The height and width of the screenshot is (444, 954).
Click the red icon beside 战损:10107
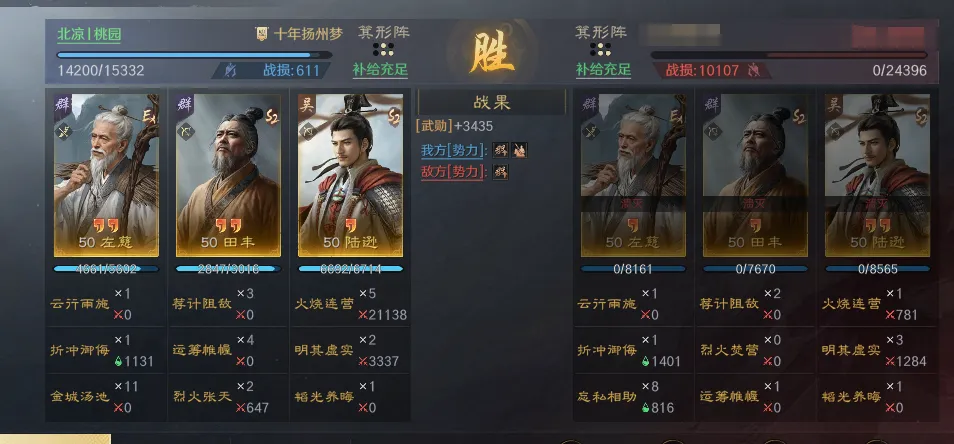coord(754,71)
